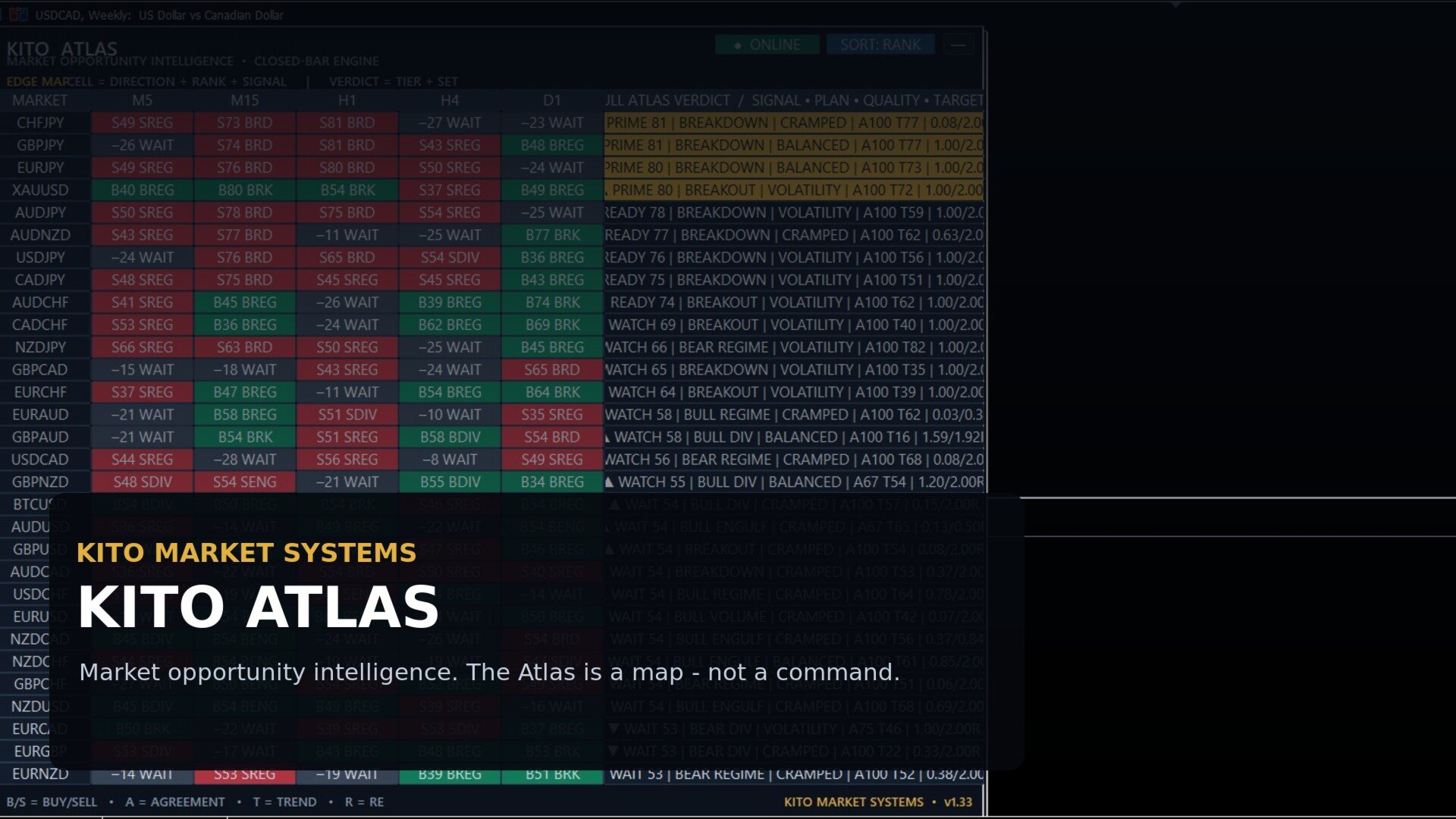Click the D1 column header
Screen dimensions: 1456x819
click(552, 100)
